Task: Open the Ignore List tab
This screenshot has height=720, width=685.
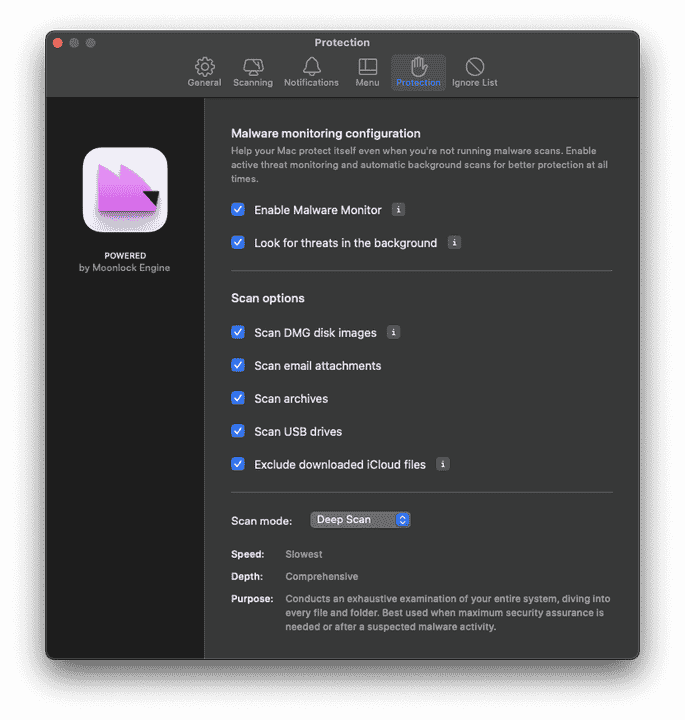Action: (475, 72)
